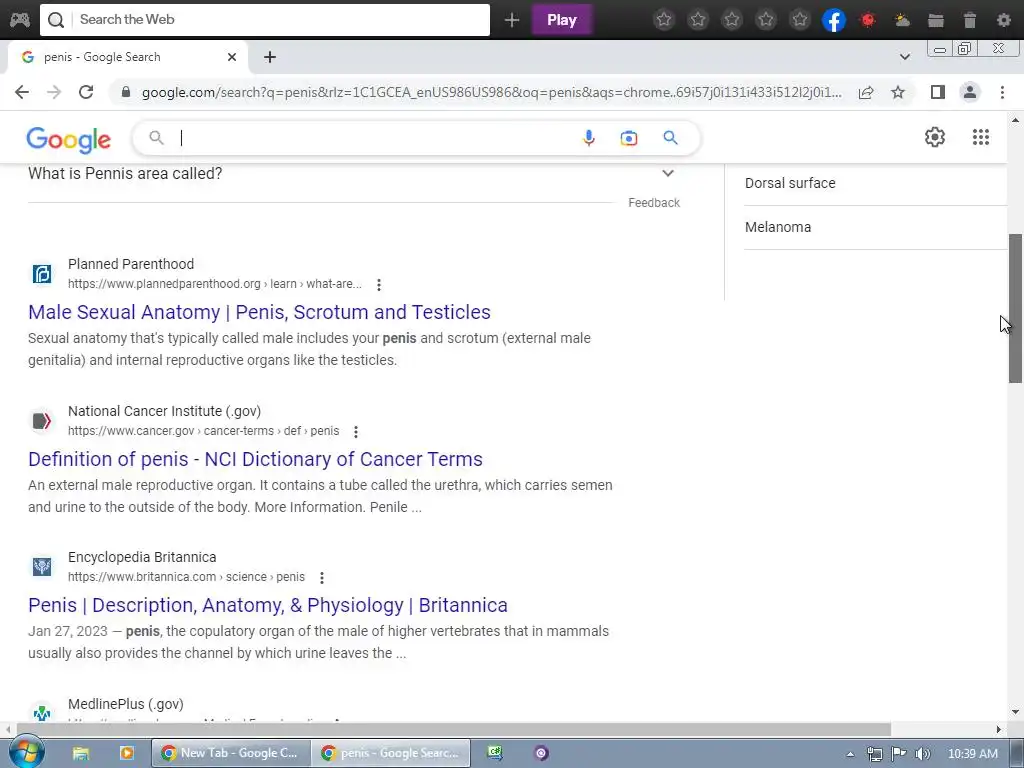Open network connection tray icon

[x=874, y=754]
